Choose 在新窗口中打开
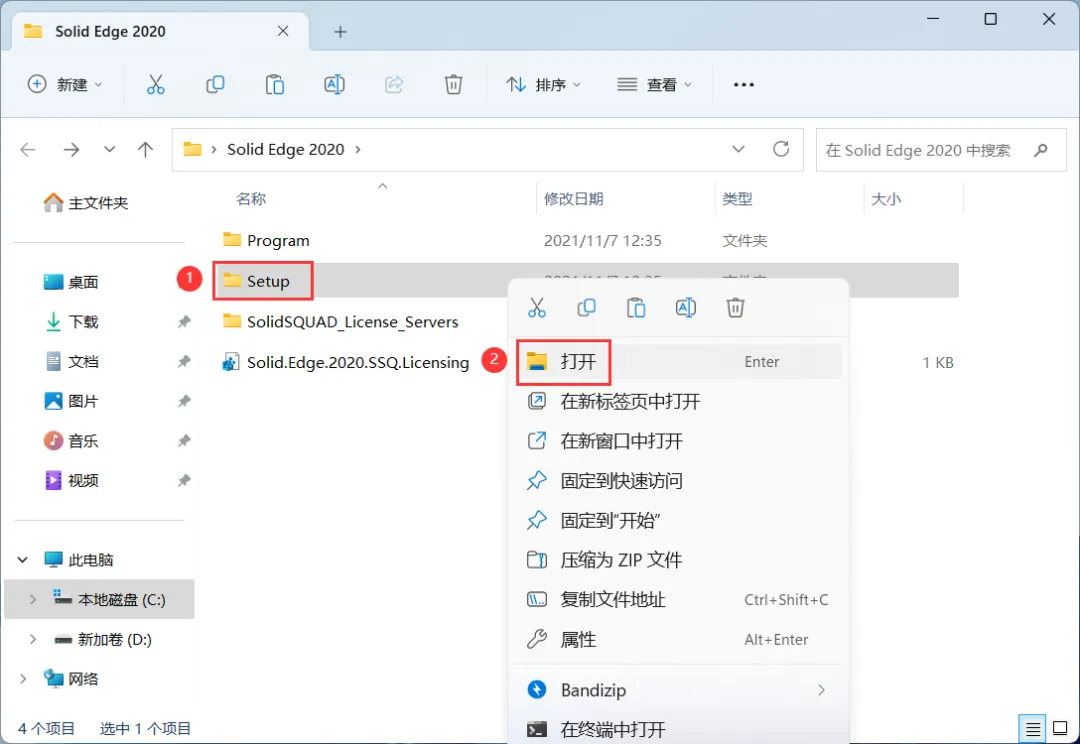Image resolution: width=1080 pixels, height=744 pixels. pos(679,441)
